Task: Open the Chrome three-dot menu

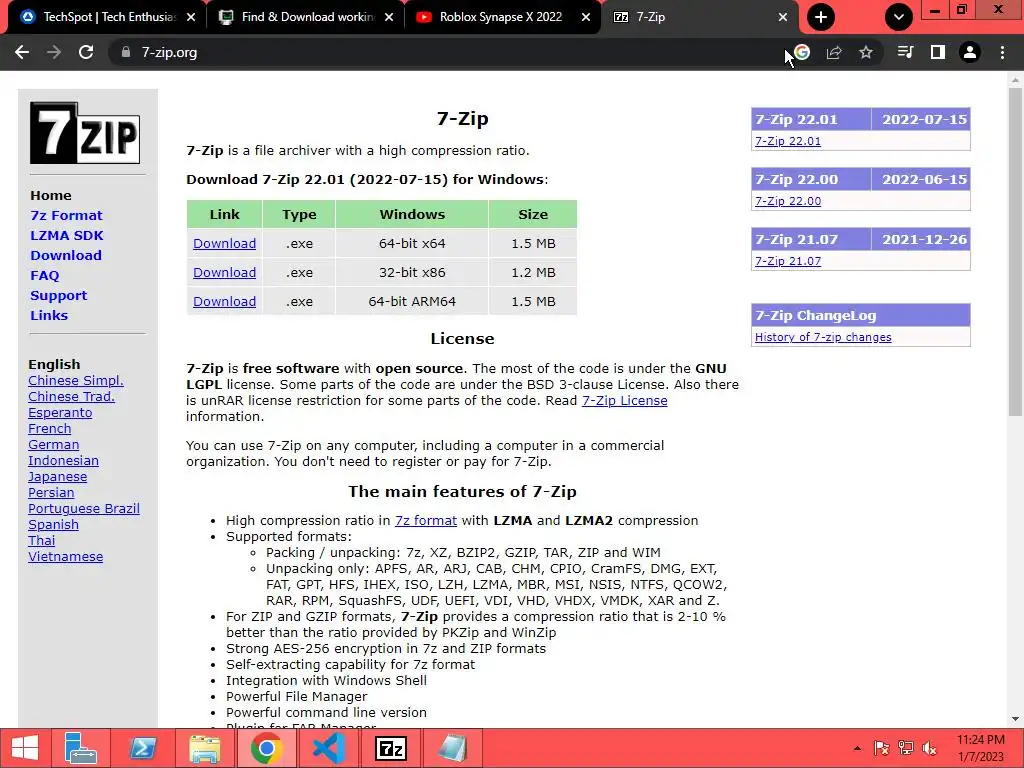Action: click(1002, 52)
